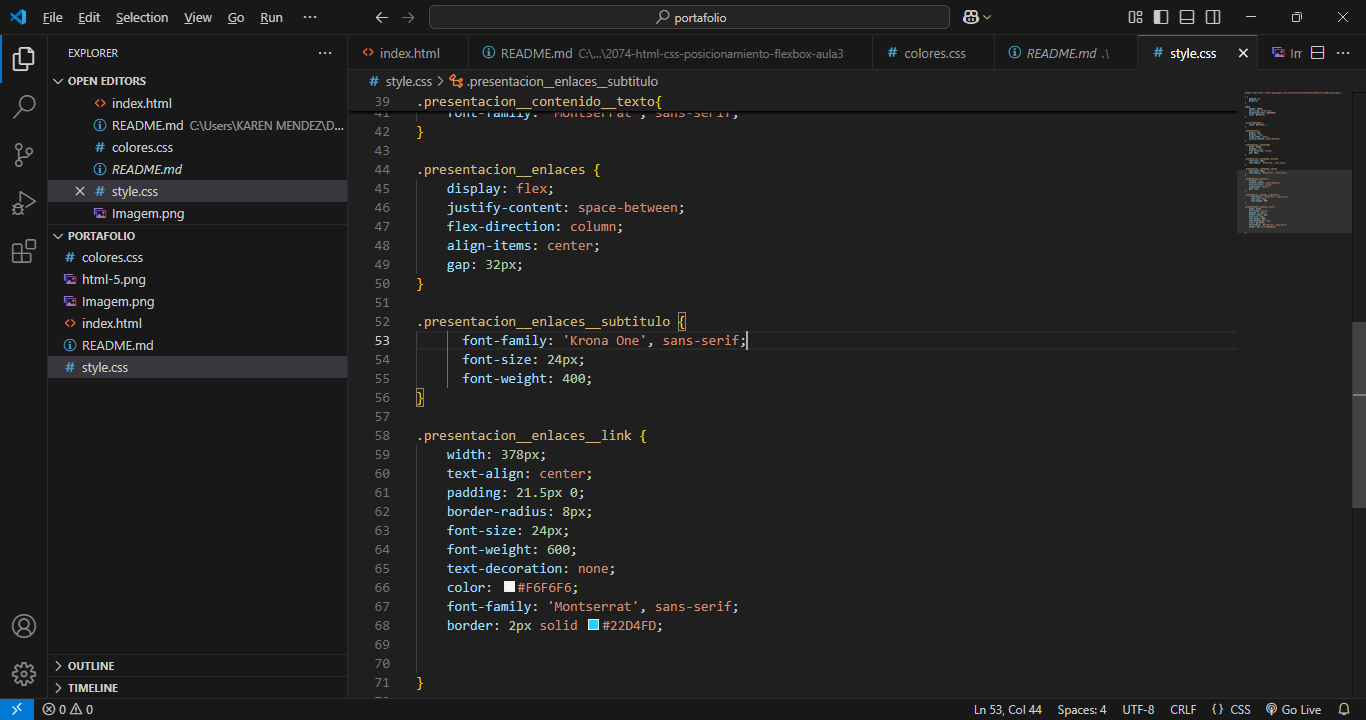Open the Run and Debug view
Screen dimensions: 1366x720
(24, 203)
